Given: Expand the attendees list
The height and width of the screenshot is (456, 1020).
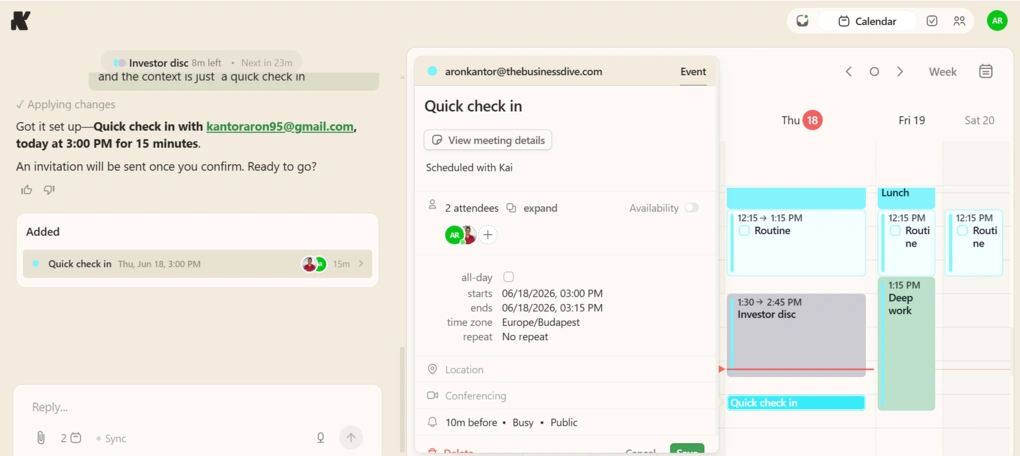Looking at the screenshot, I should coord(532,208).
